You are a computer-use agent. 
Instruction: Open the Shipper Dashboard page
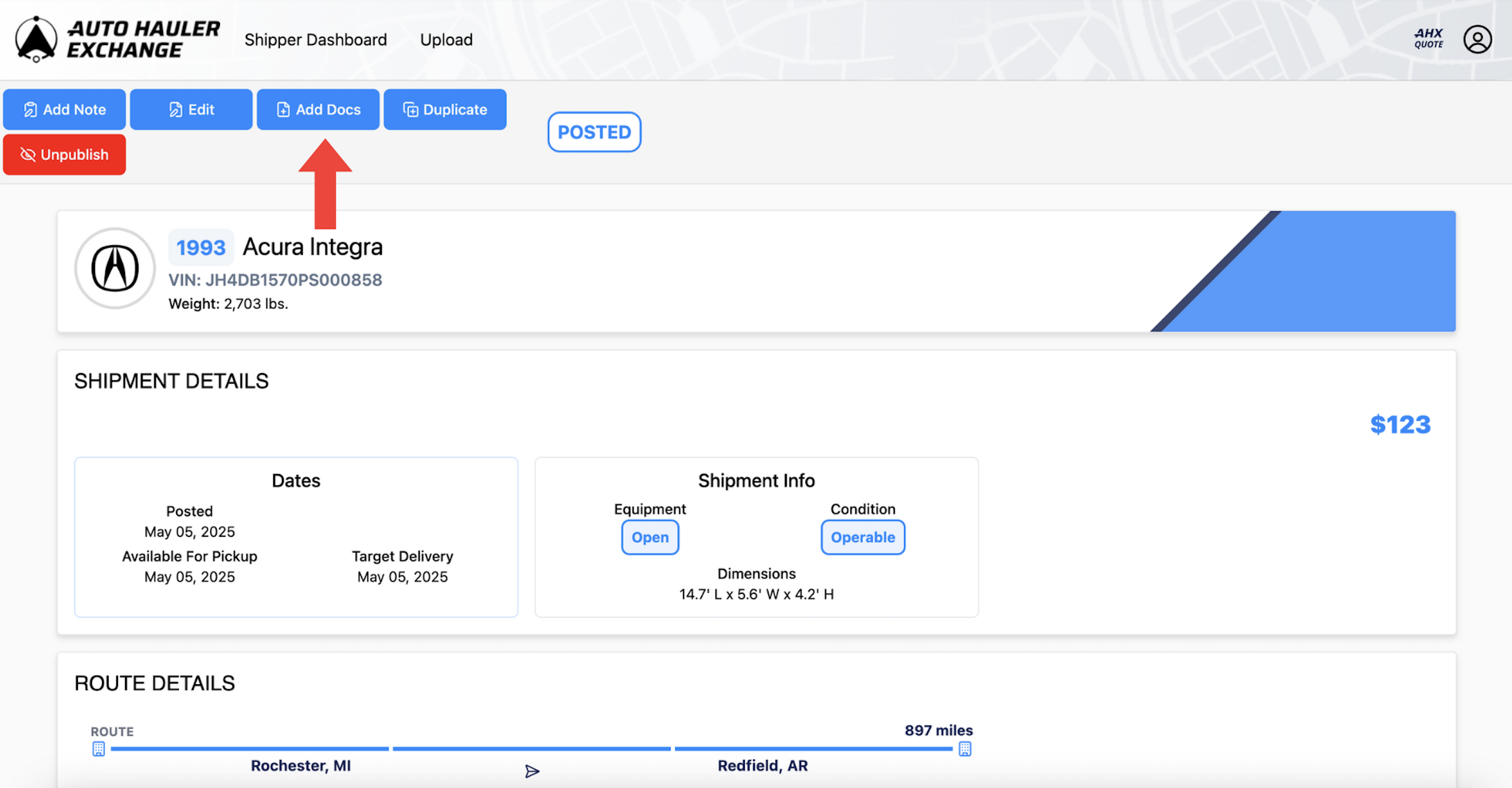pyautogui.click(x=315, y=40)
